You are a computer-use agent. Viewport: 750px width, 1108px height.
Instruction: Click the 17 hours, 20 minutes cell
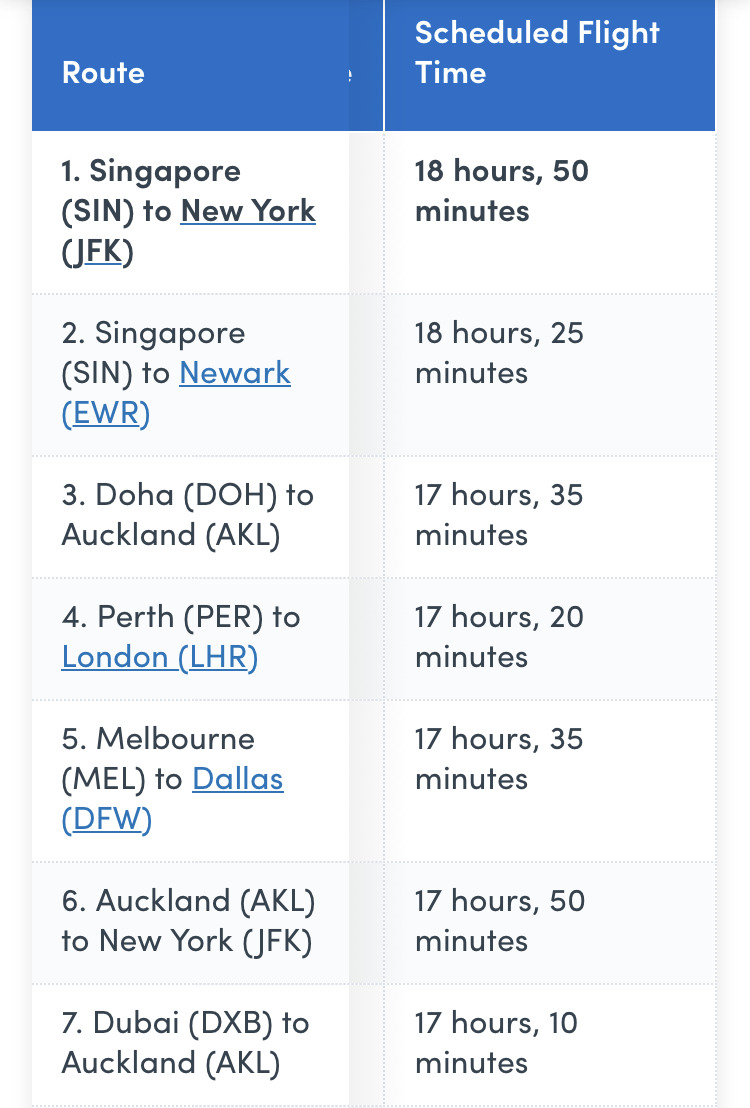(550, 640)
